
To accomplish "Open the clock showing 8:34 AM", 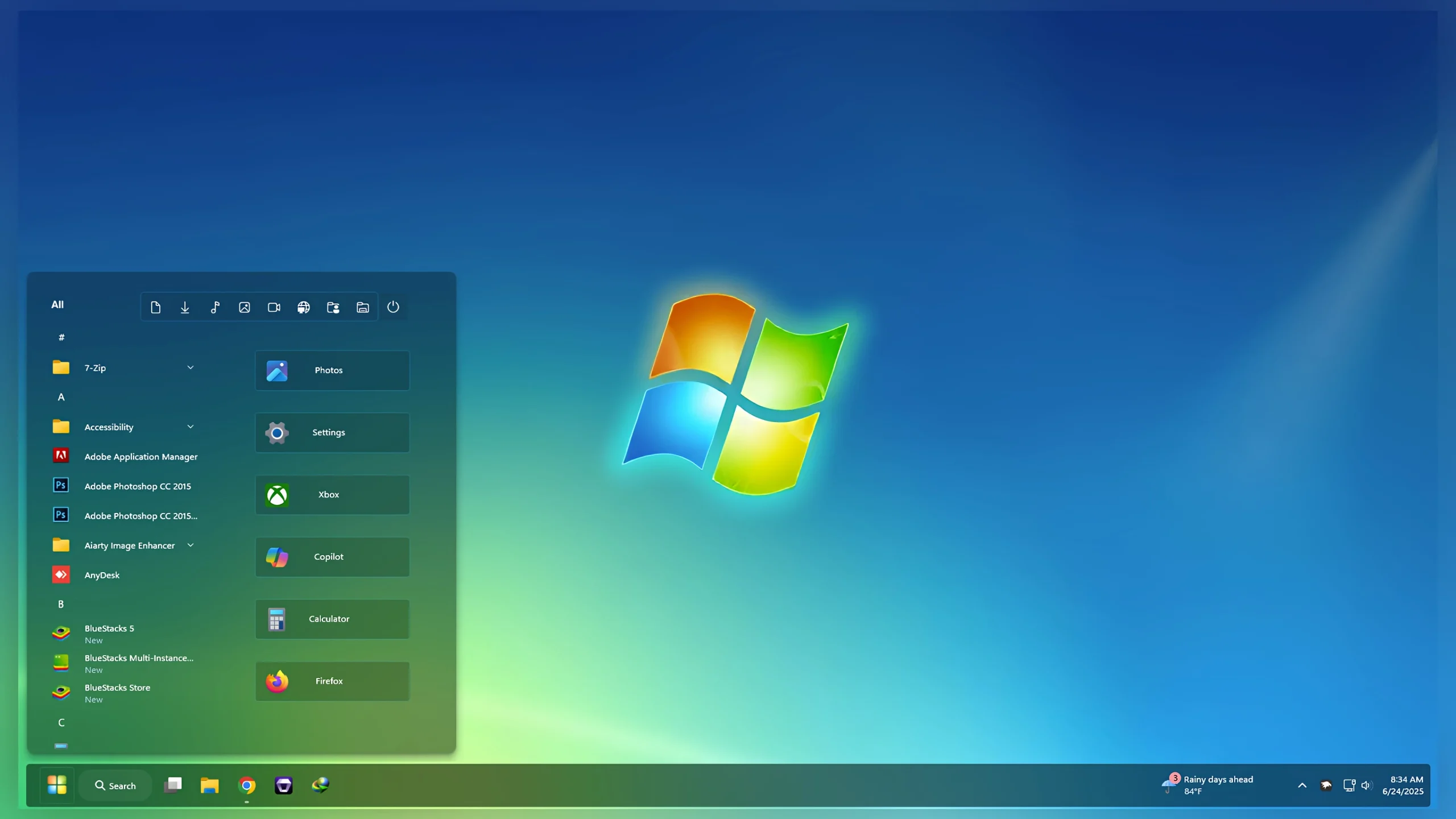I will pos(1403,785).
